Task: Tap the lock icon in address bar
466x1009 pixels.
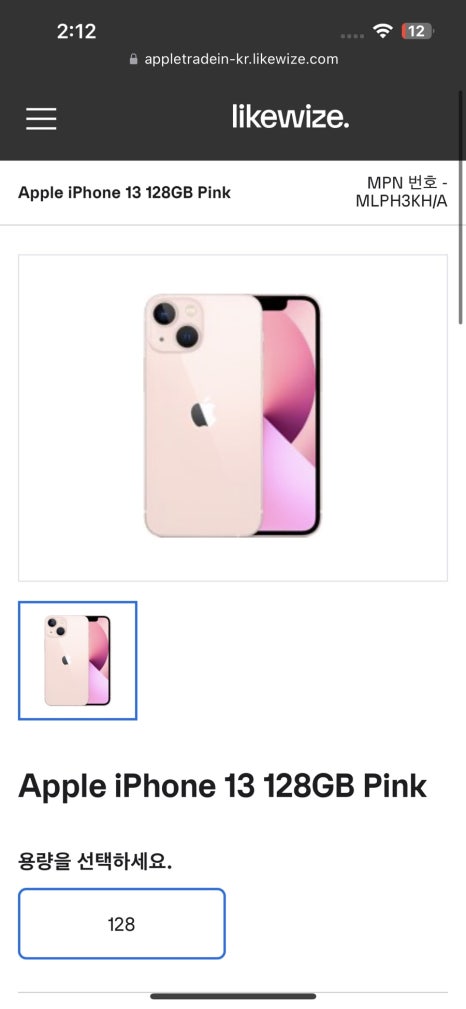Action: 134,59
